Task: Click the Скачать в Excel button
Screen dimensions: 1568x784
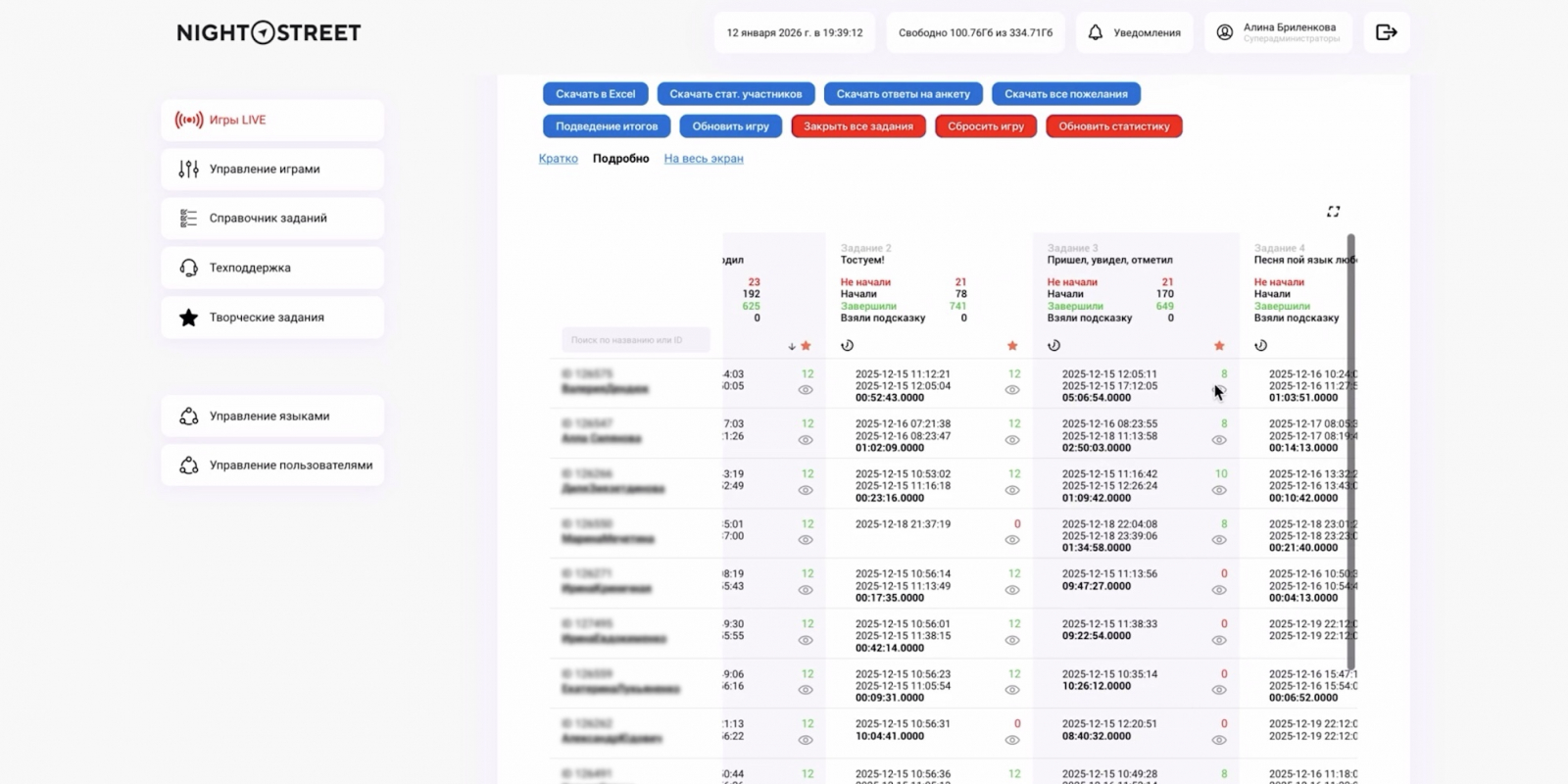Action: click(x=596, y=94)
